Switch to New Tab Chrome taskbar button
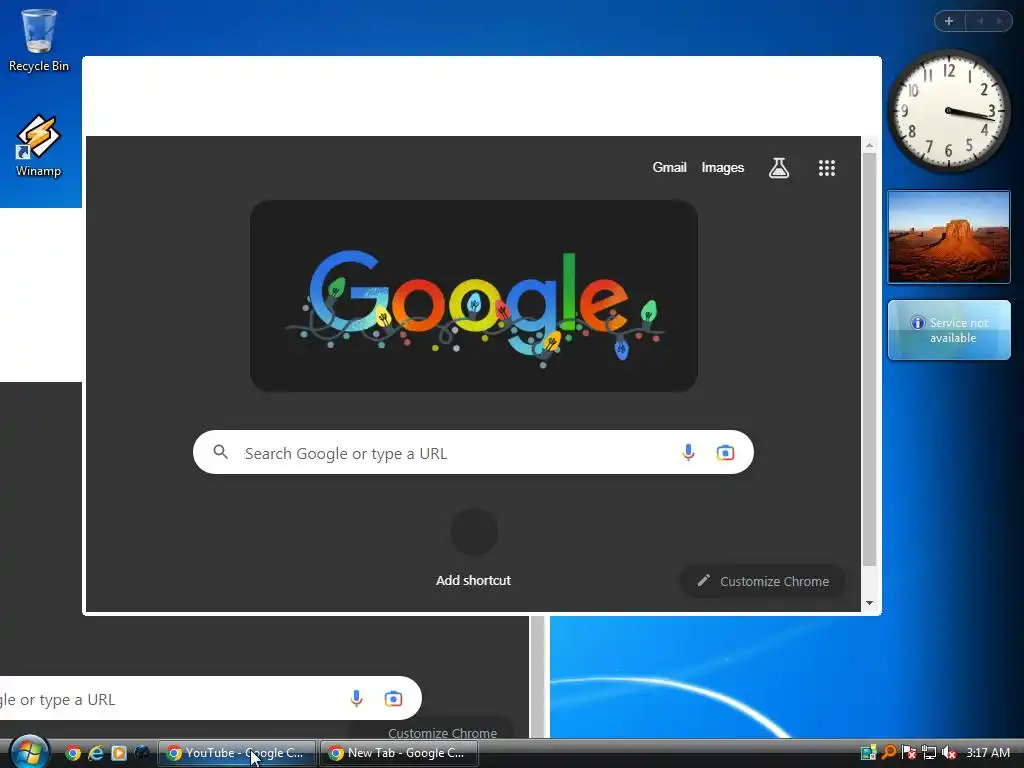The image size is (1024, 768). [399, 753]
